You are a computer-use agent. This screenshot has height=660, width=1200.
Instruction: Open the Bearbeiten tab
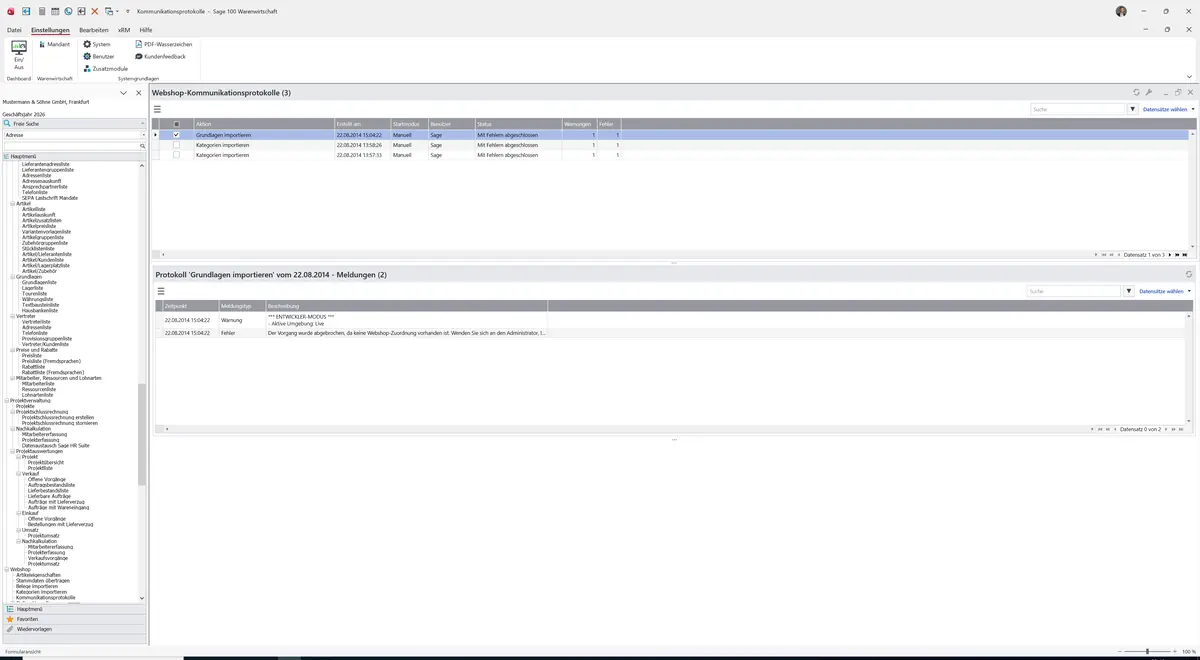click(94, 30)
